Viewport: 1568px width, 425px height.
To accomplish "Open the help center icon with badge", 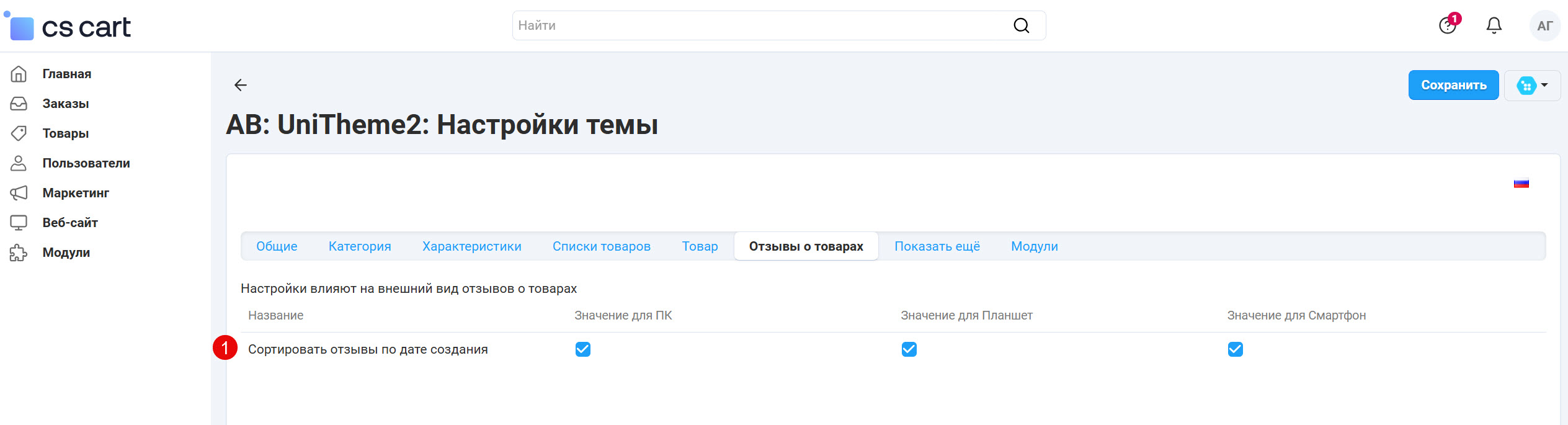I will click(x=1448, y=25).
